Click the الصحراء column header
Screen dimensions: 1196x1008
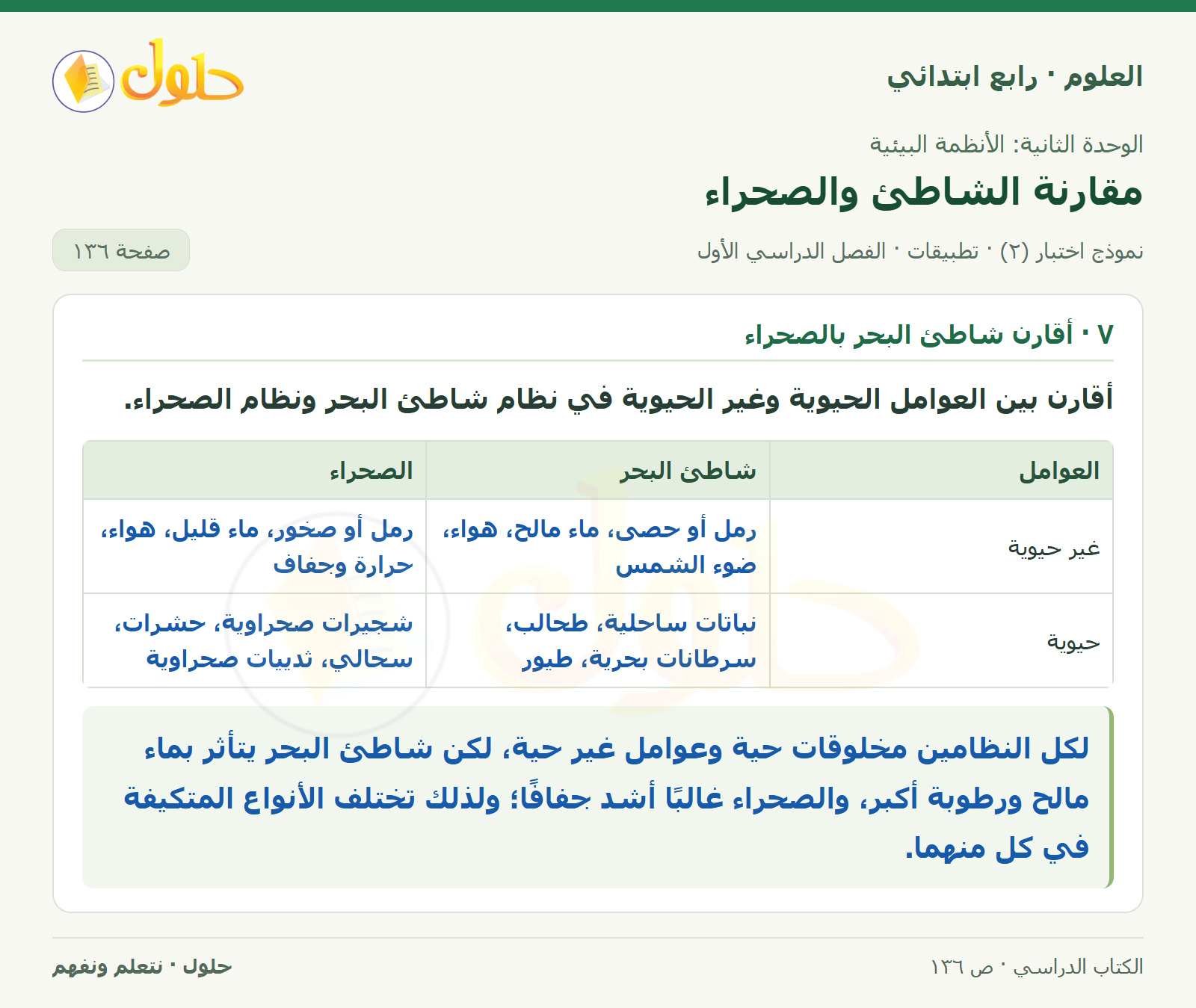[255, 471]
